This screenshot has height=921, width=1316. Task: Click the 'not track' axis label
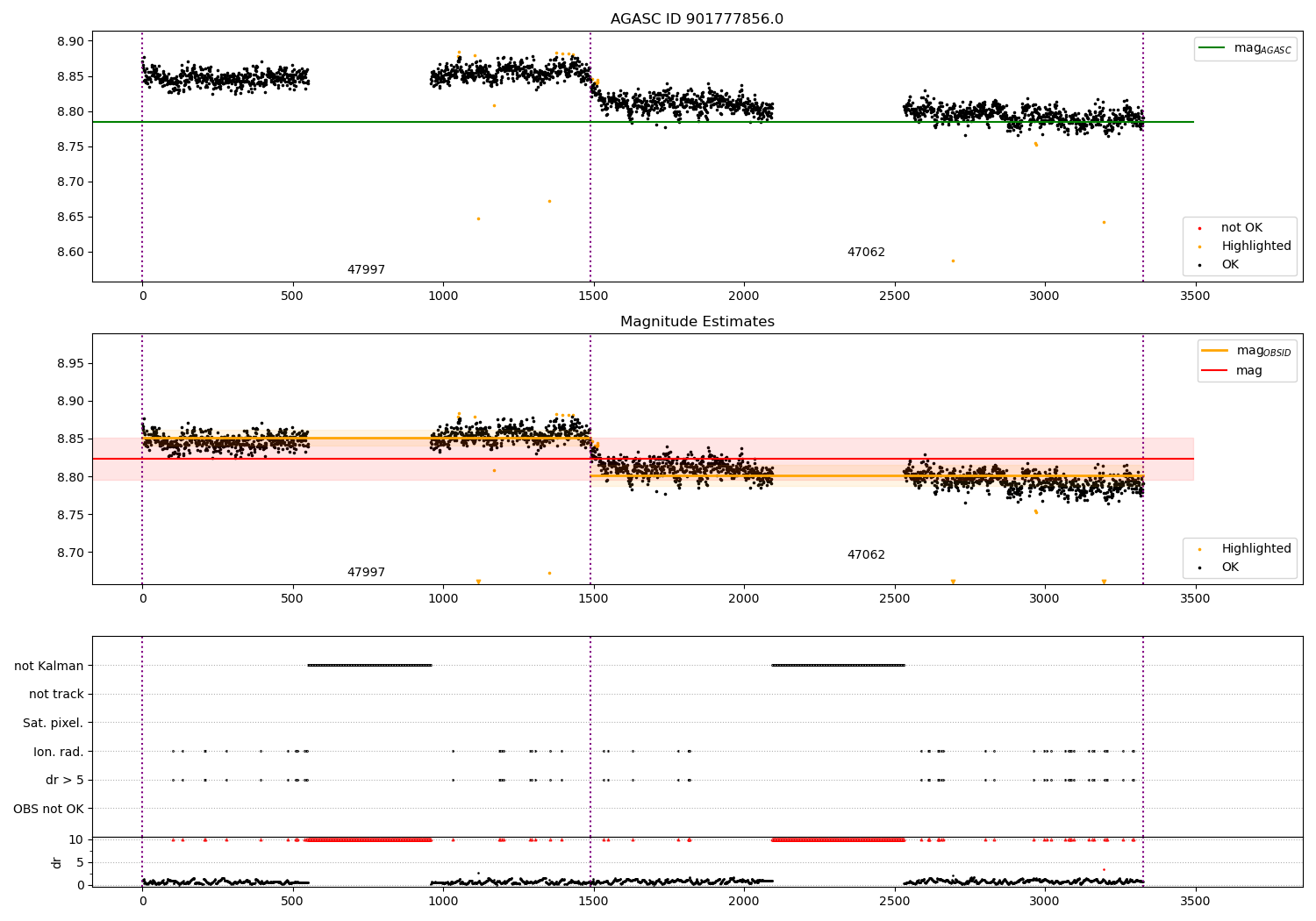[x=56, y=695]
